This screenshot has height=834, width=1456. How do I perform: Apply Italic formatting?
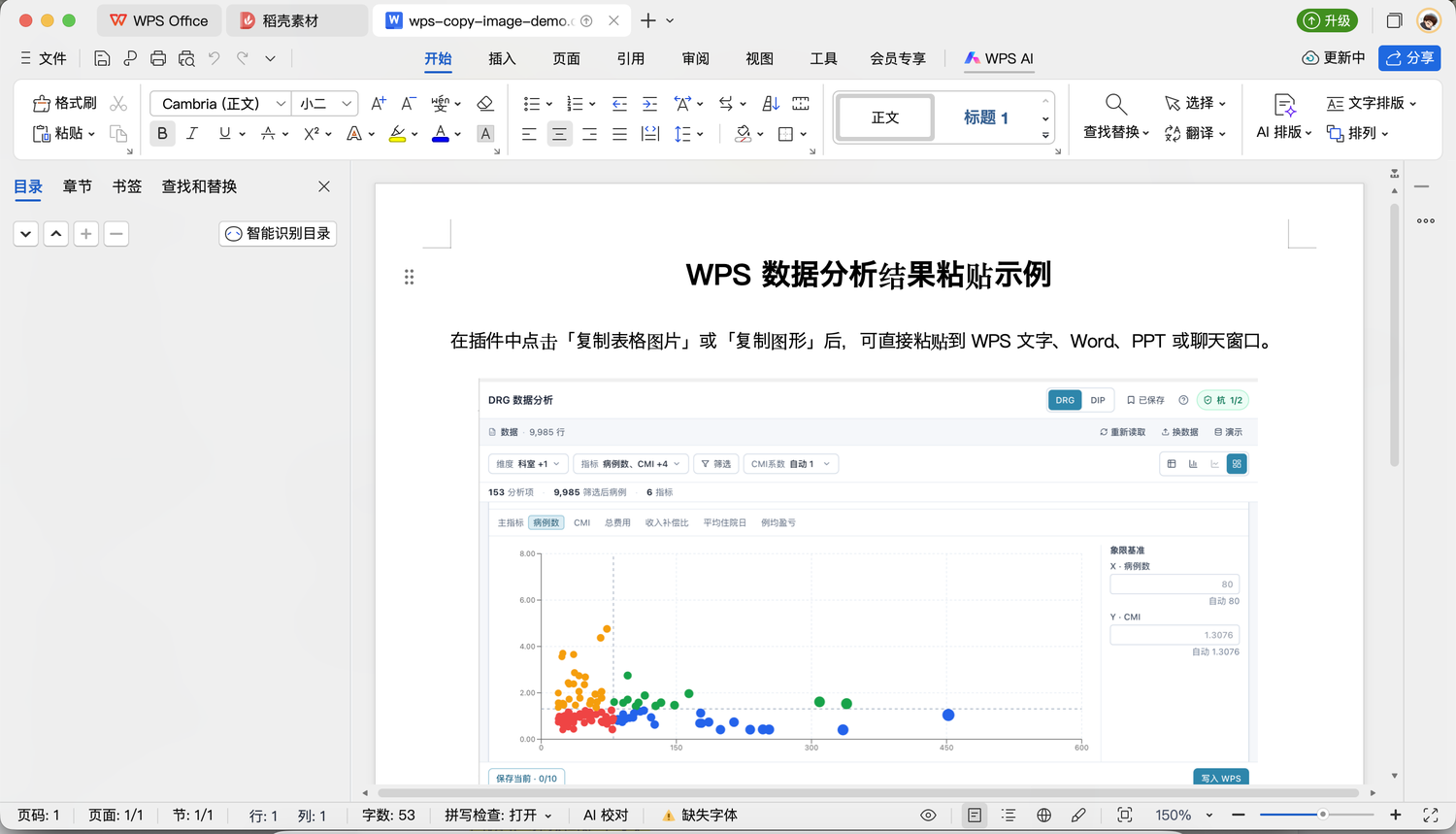tap(192, 133)
